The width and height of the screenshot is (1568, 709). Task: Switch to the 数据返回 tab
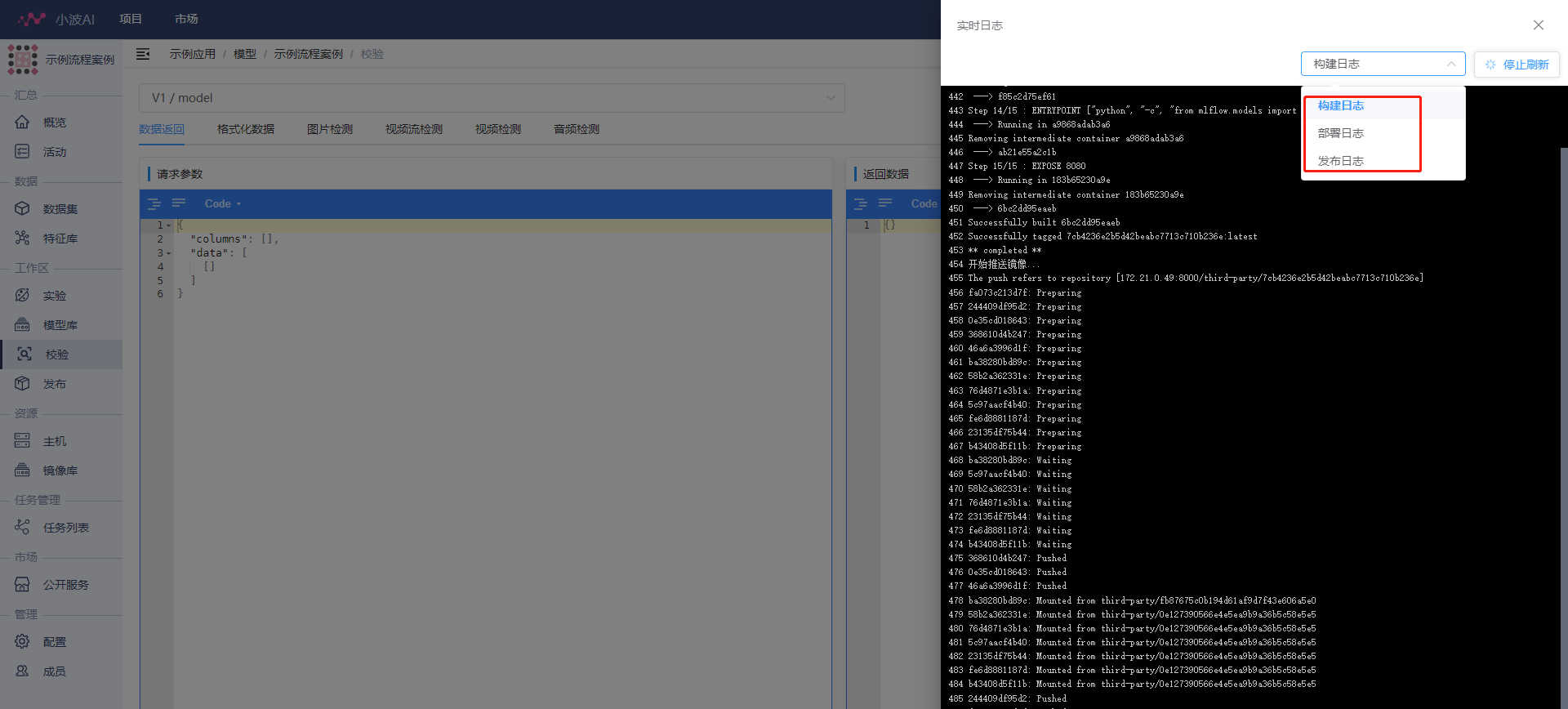pyautogui.click(x=162, y=129)
